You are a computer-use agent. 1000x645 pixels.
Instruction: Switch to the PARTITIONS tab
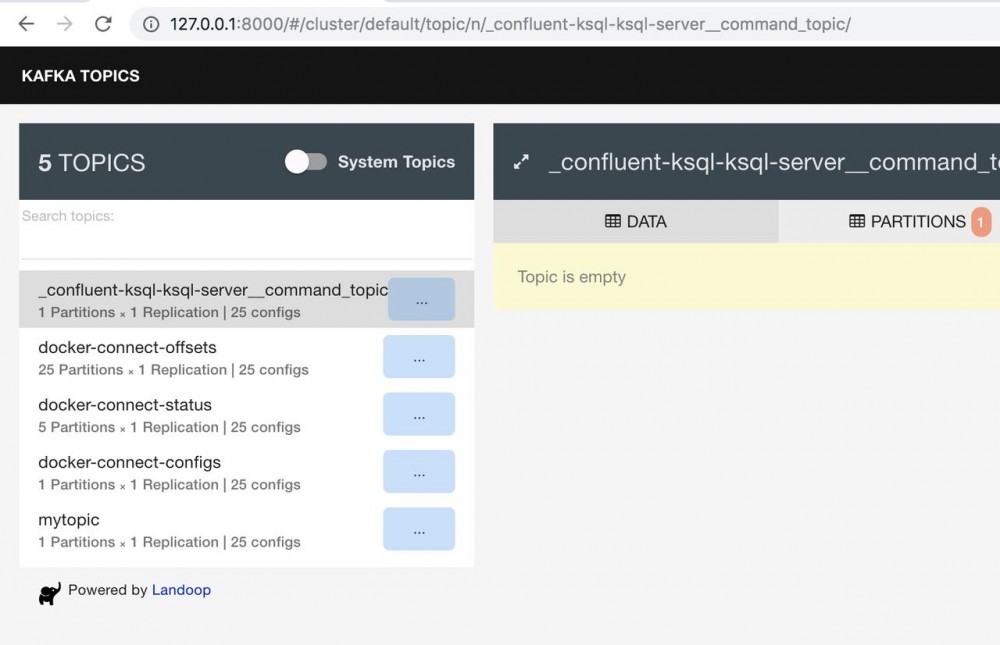(x=907, y=222)
